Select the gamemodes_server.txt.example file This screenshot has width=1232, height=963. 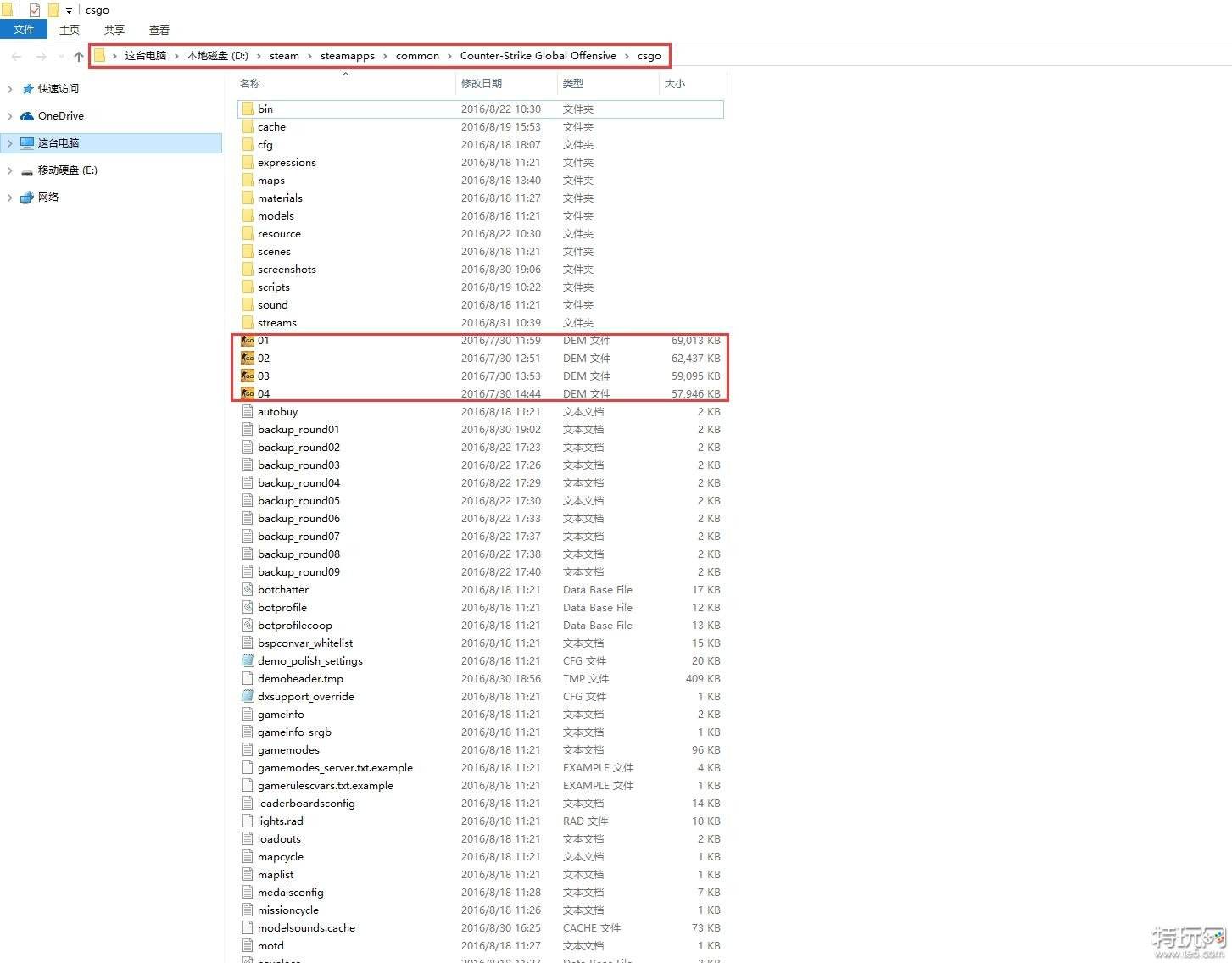click(335, 767)
